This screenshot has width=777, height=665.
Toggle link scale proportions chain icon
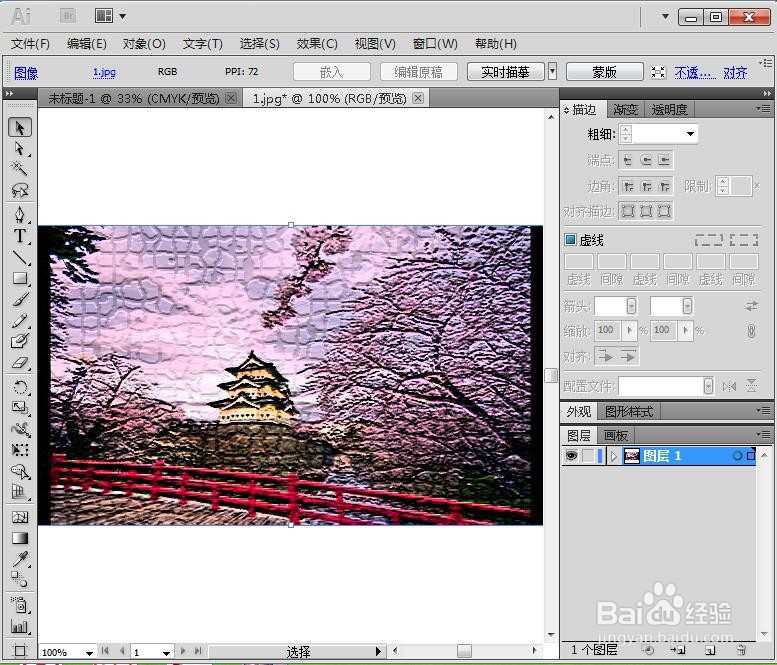(x=752, y=331)
